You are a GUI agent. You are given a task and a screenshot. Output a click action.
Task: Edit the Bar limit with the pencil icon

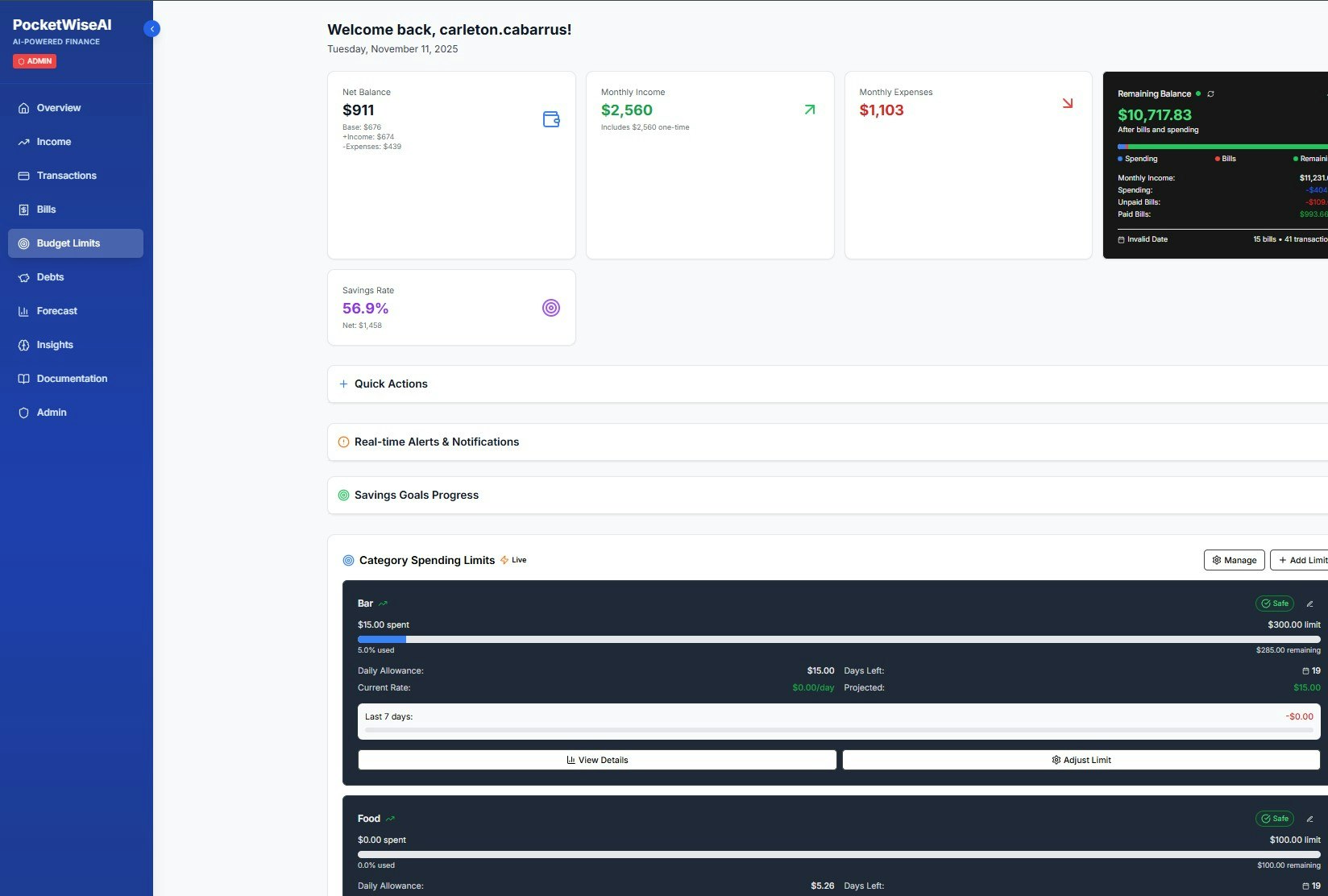[1309, 604]
